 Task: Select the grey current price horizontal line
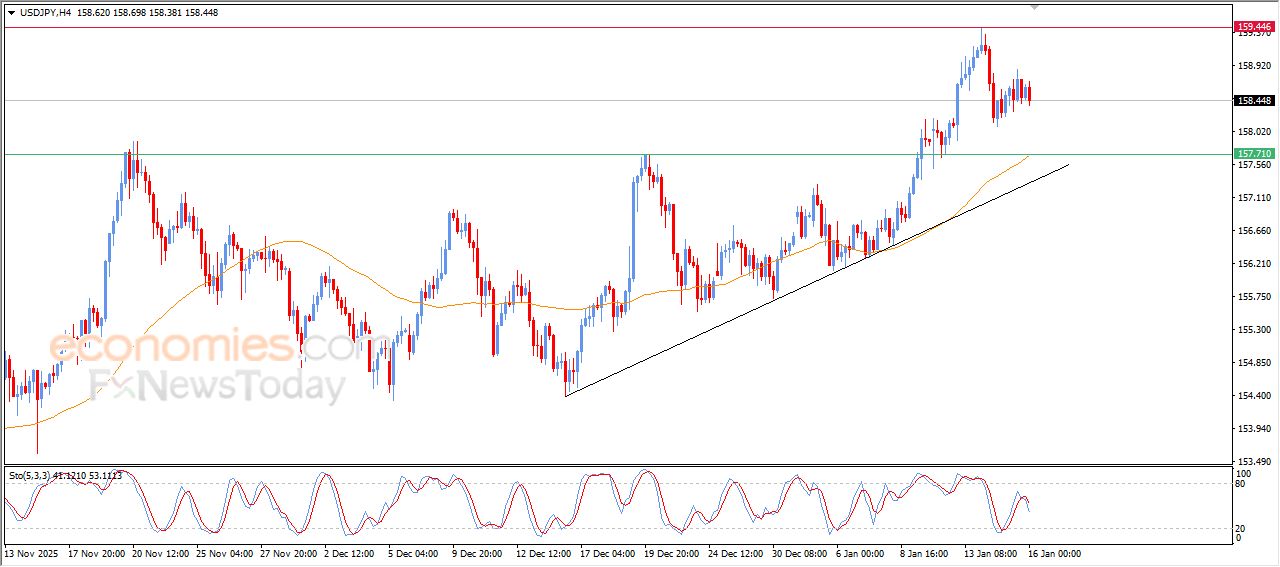tap(600, 100)
